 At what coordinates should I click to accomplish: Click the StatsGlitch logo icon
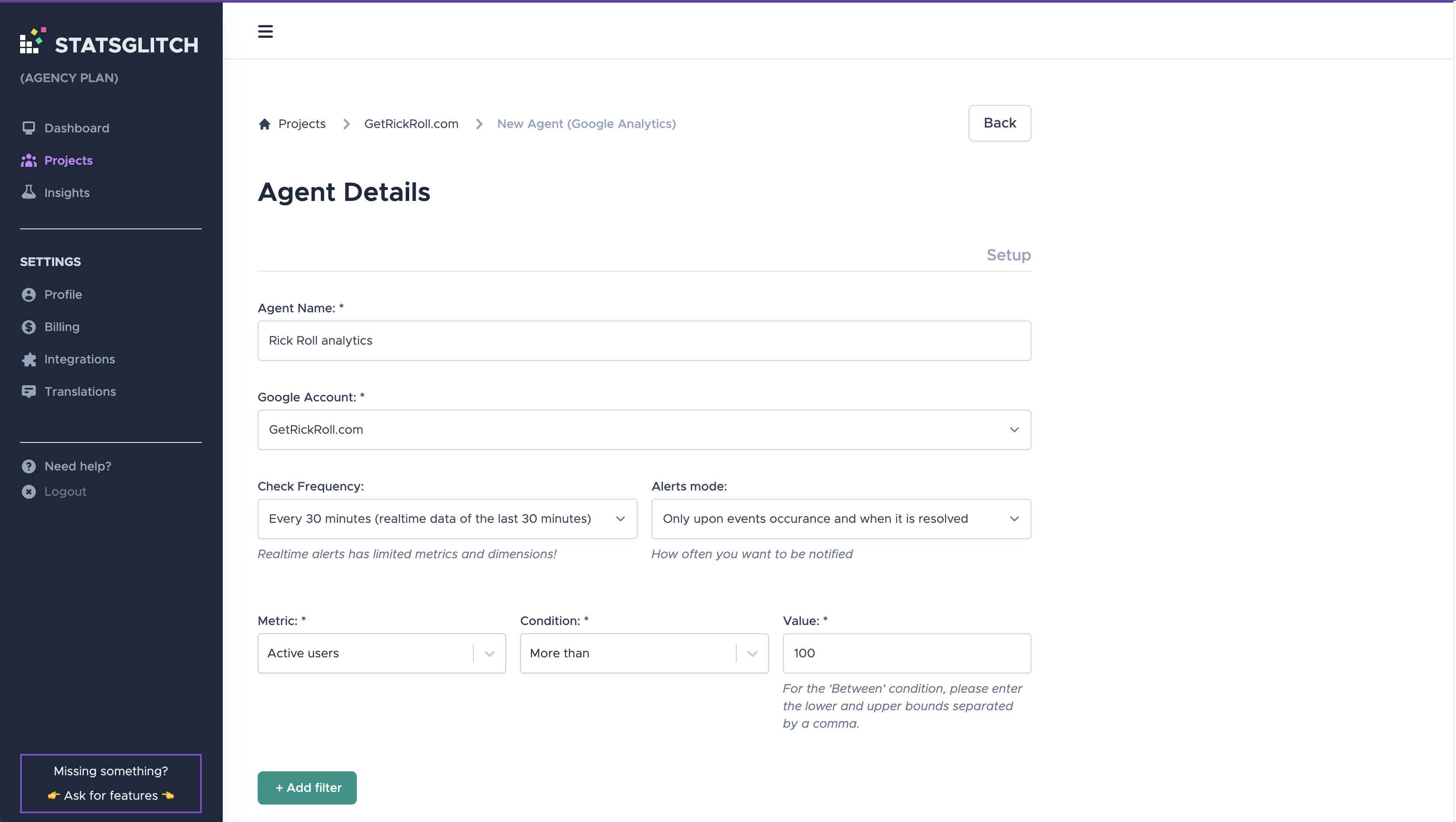33,41
